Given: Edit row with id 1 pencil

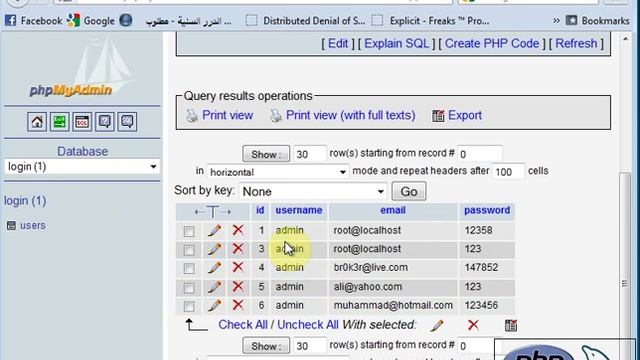Looking at the screenshot, I should click(214, 231).
